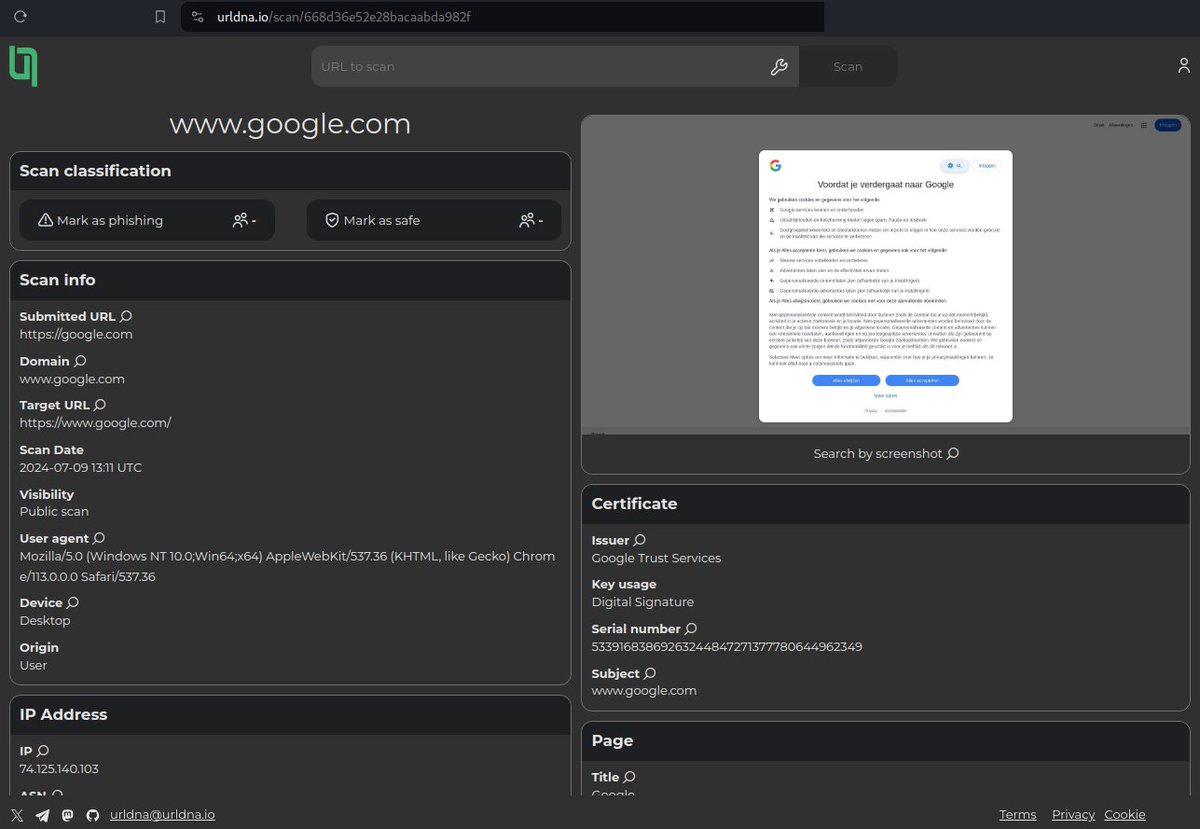
Task: Search by certificate Subject magnifier icon
Action: click(x=650, y=673)
